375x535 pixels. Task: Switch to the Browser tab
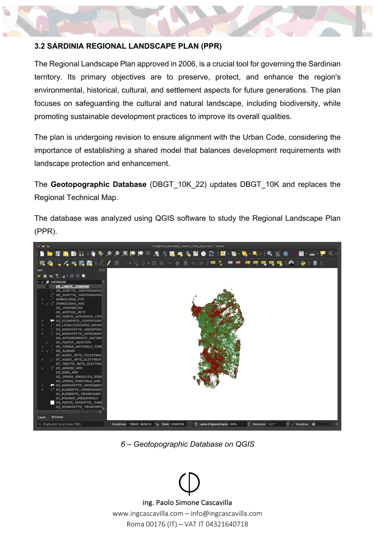click(x=57, y=417)
